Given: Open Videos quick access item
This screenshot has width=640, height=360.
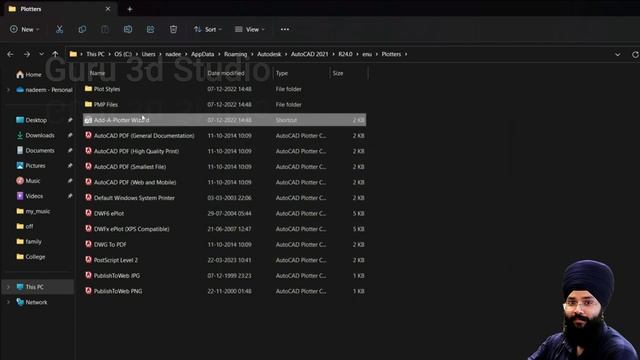Looking at the screenshot, I should click(x=30, y=196).
